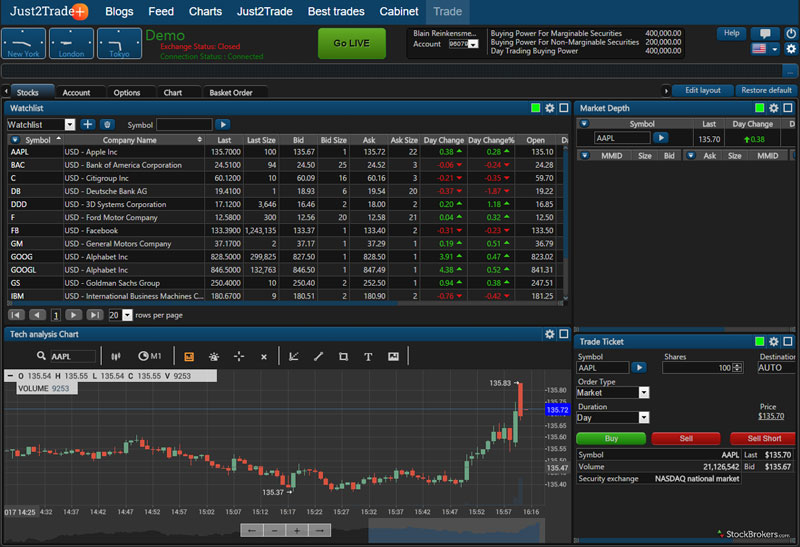The image size is (800, 547).
Task: Click the green Buy button
Action: (611, 438)
